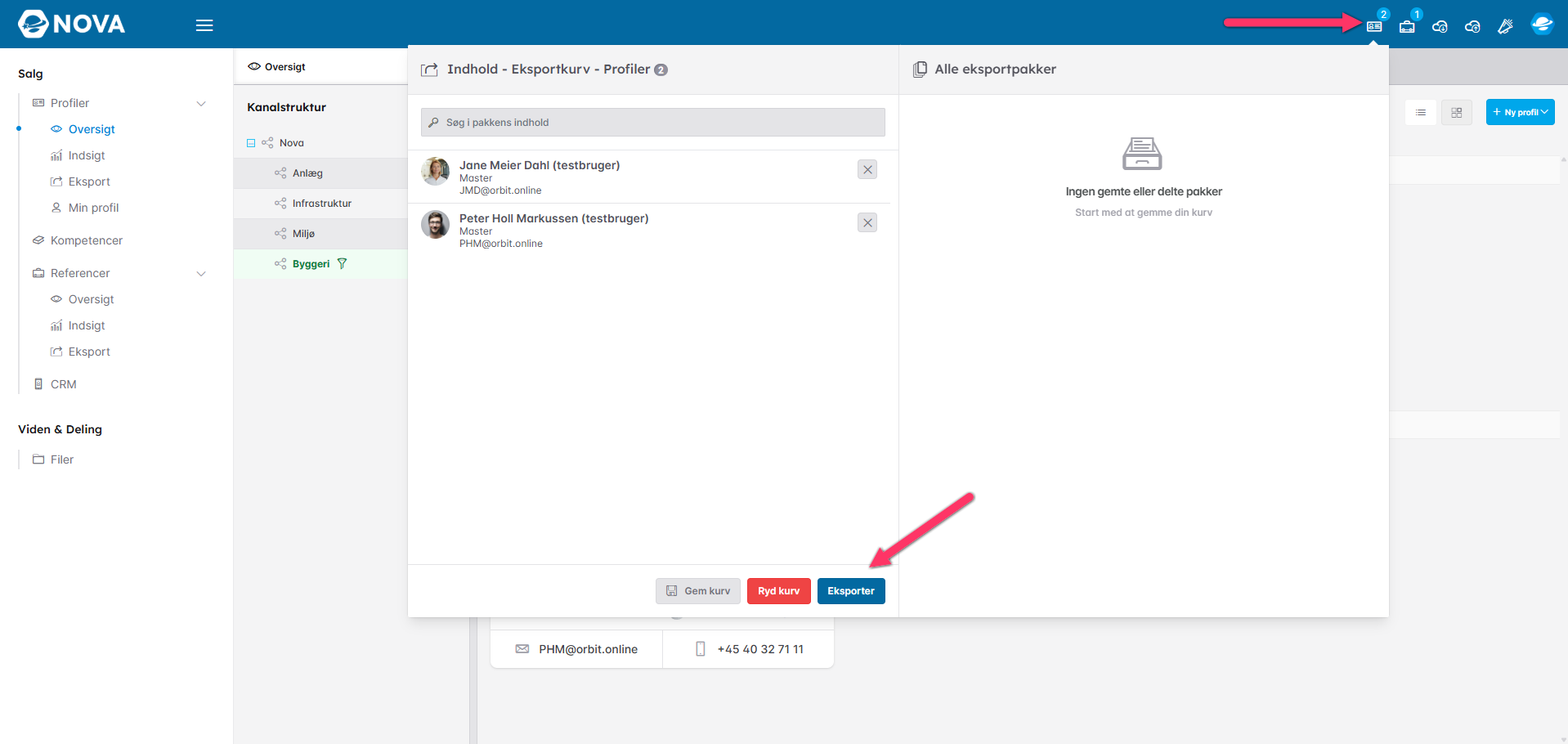Switch to grid view
The image size is (1568, 744).
(1457, 112)
